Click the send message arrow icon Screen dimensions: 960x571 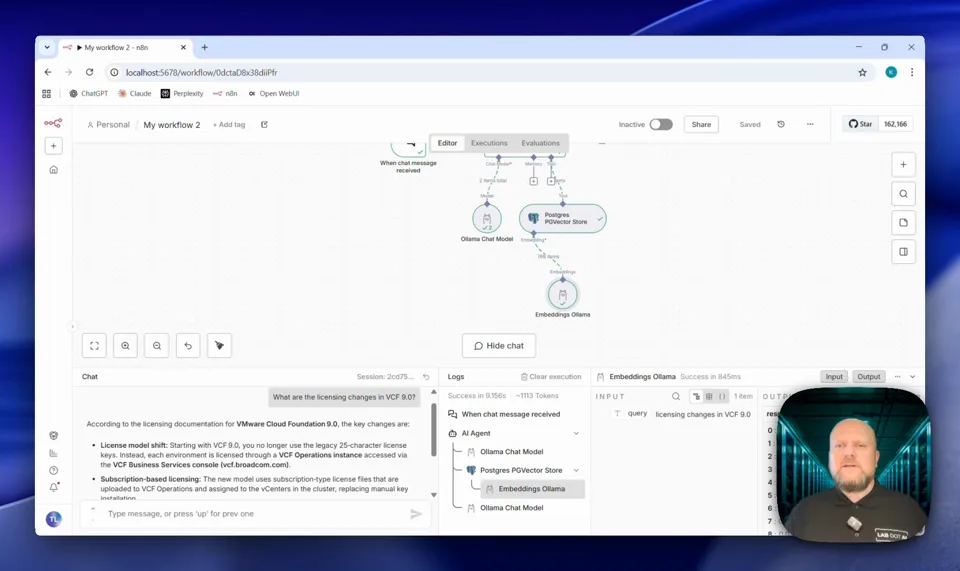click(x=416, y=514)
